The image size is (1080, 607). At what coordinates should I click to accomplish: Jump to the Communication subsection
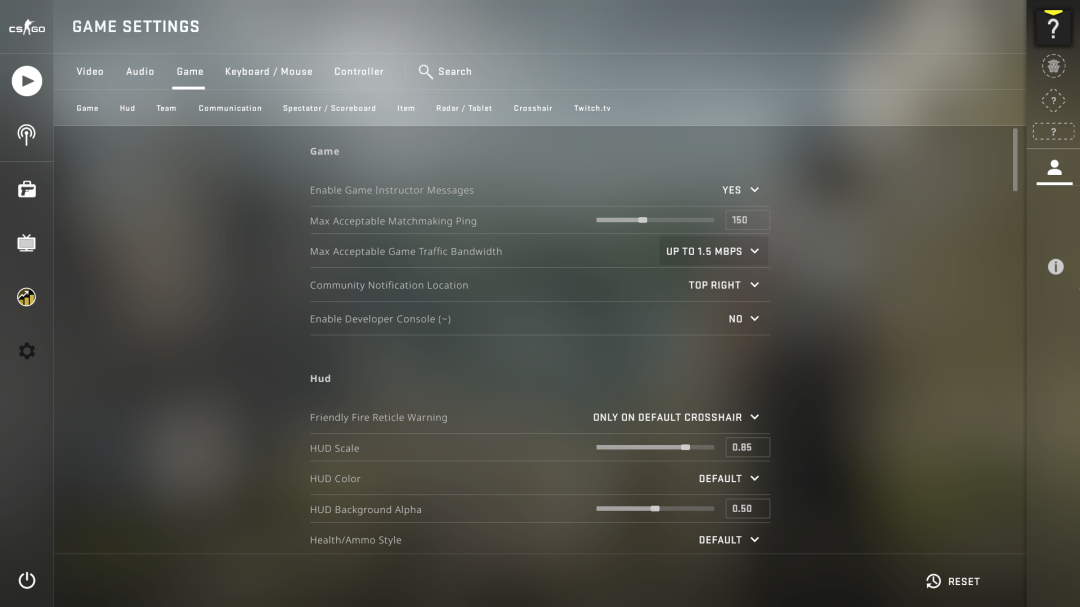click(230, 108)
